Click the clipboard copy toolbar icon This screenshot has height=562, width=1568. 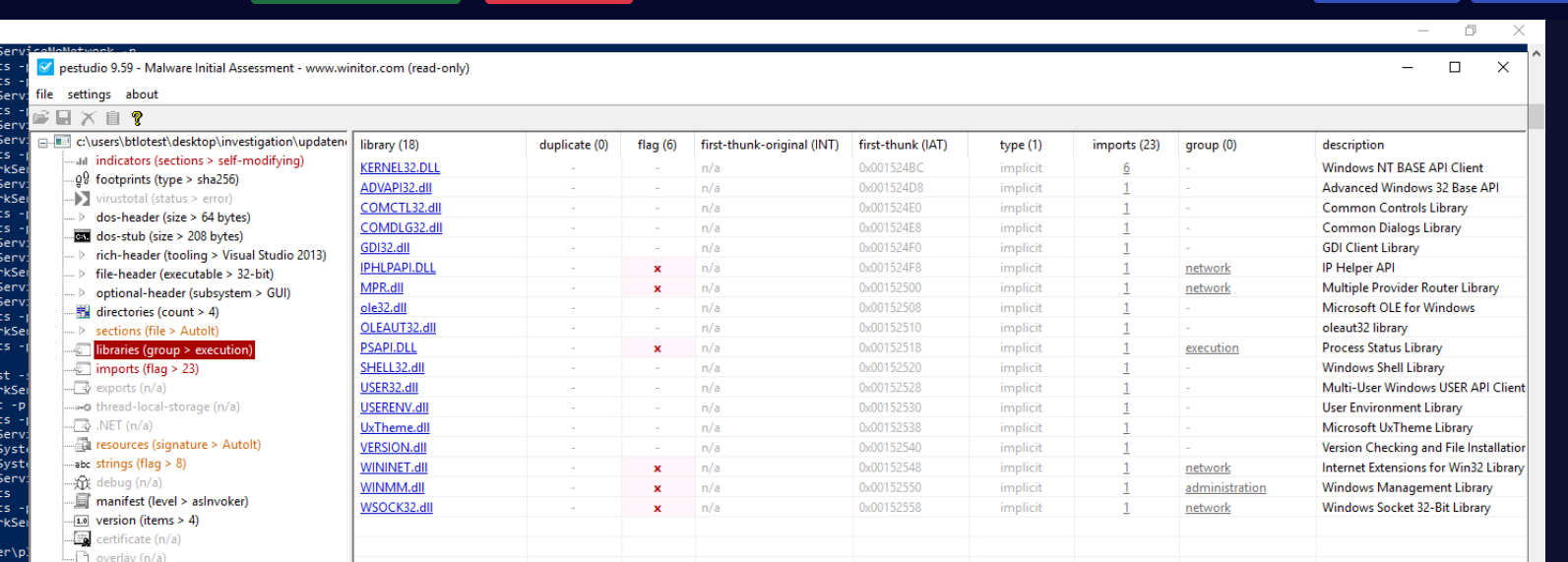112,118
